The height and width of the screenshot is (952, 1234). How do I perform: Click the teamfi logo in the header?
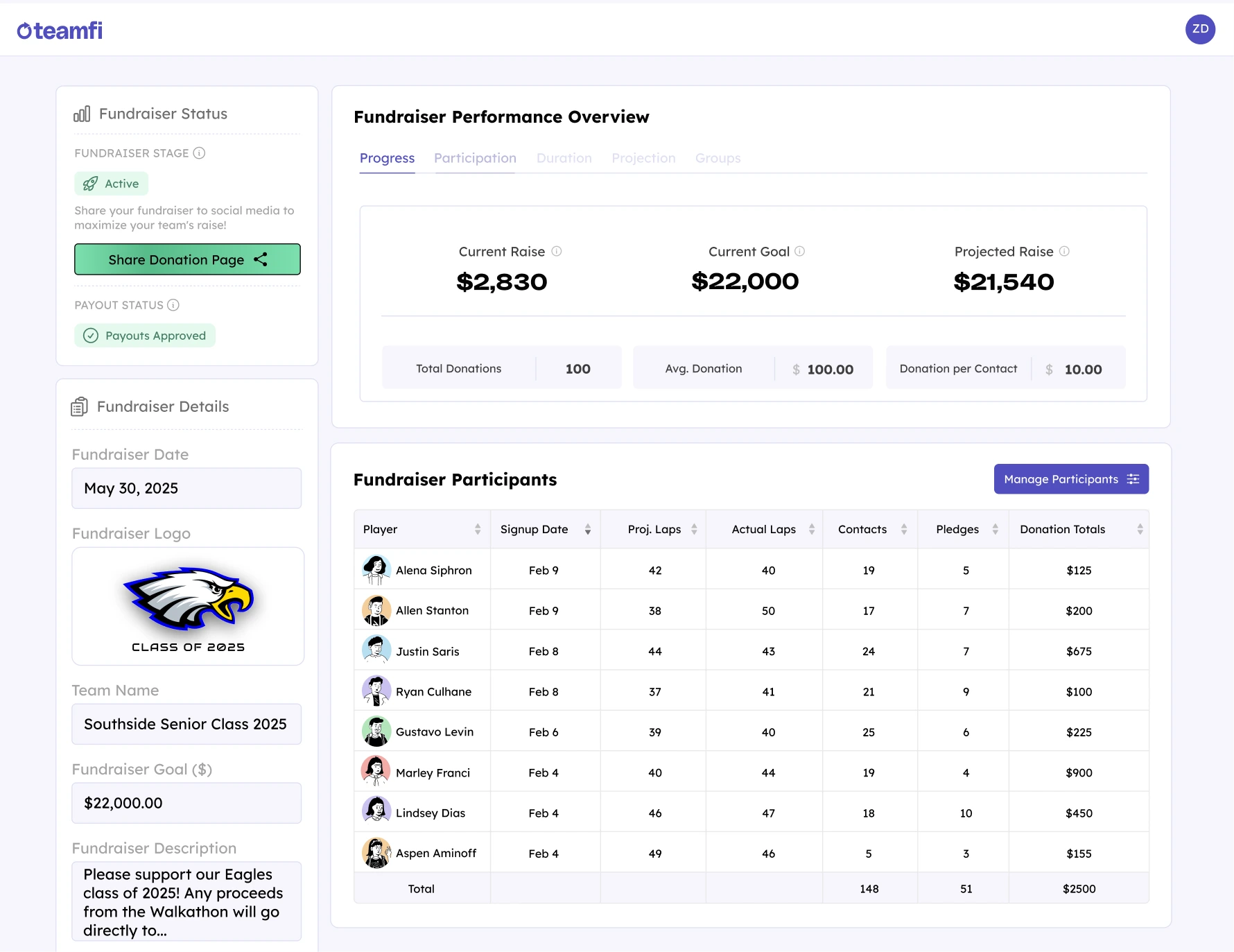point(60,29)
